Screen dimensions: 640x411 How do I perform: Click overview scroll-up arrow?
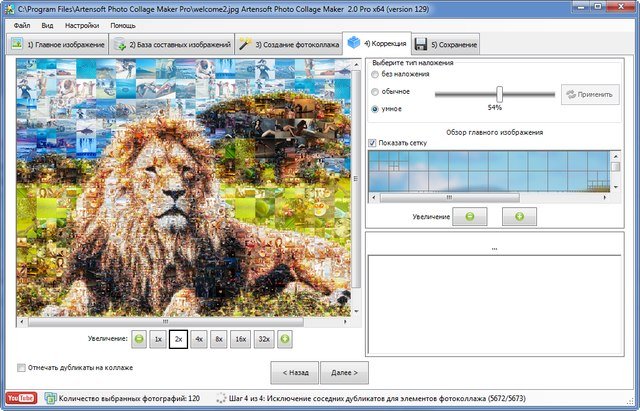[616, 156]
